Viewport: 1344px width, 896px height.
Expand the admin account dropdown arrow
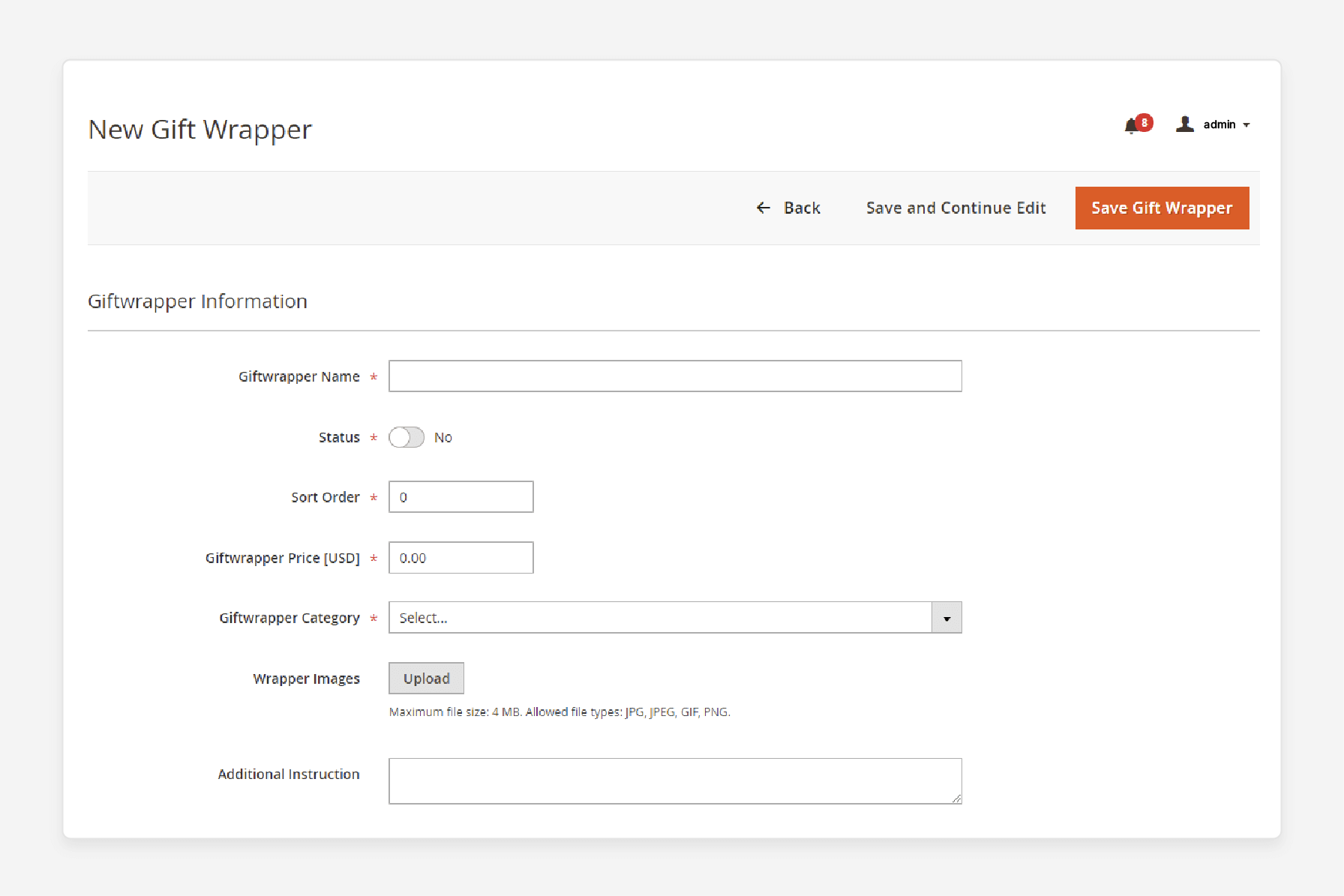tap(1246, 125)
